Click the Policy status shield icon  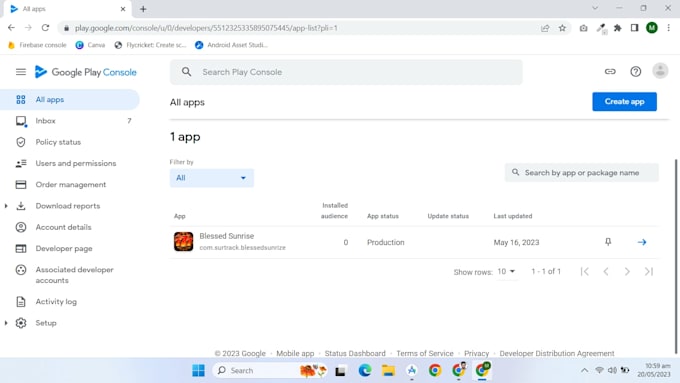point(21,142)
